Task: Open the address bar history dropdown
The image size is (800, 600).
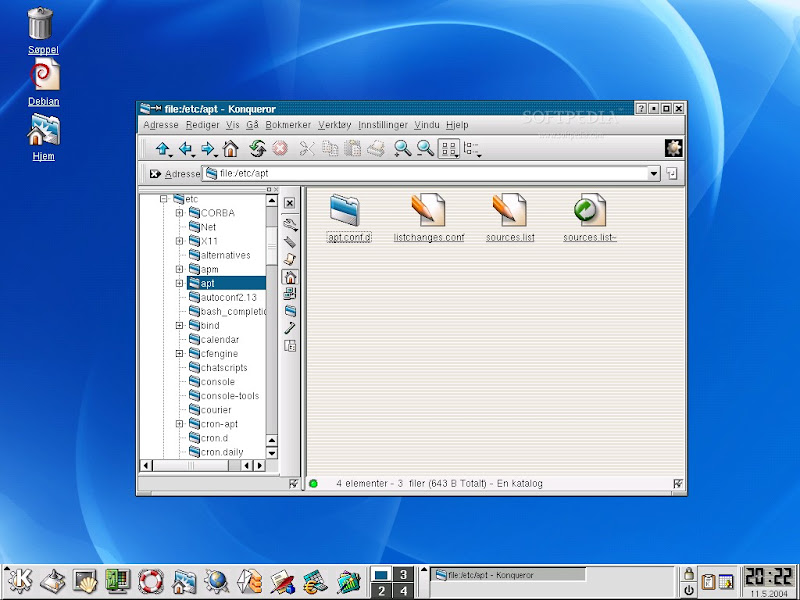Action: pyautogui.click(x=654, y=173)
